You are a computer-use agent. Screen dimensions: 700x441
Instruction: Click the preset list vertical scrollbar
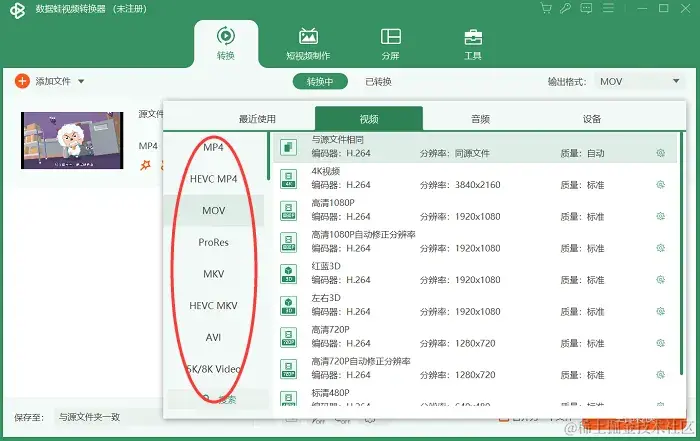(682, 254)
